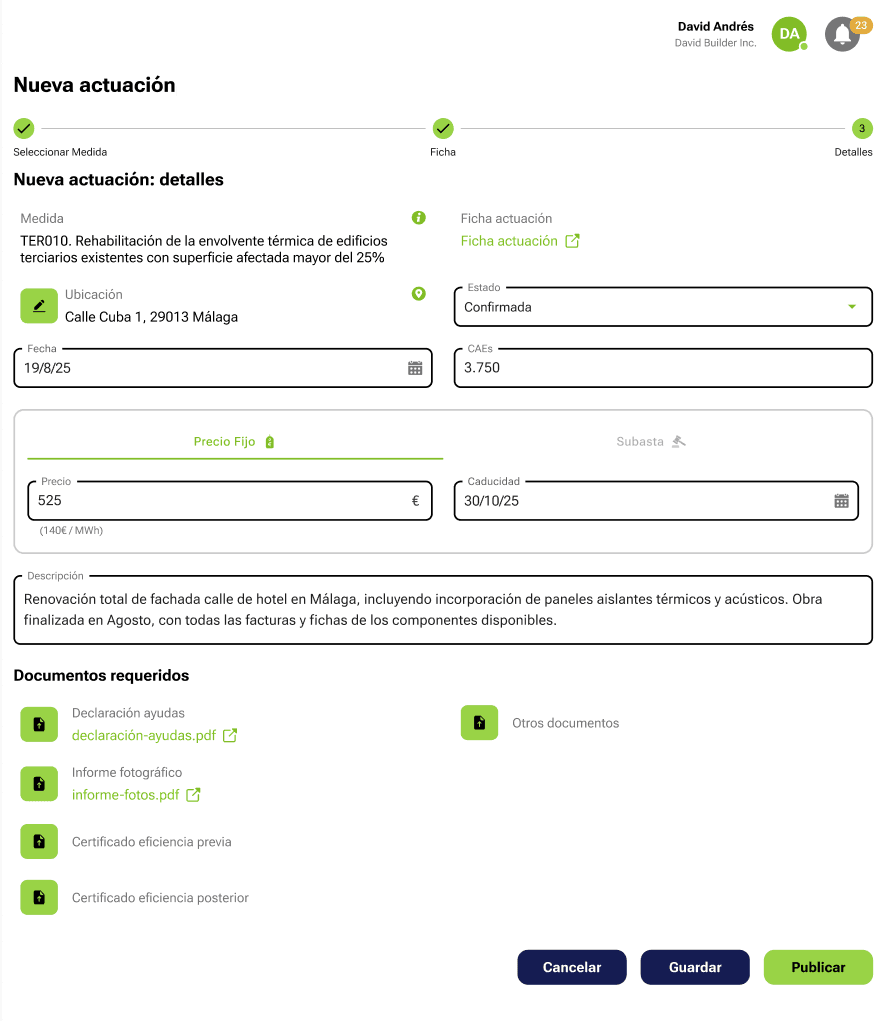Open the declaración-ayudas.pdf link
Viewport: 877px width, 1021px height.
pos(145,733)
